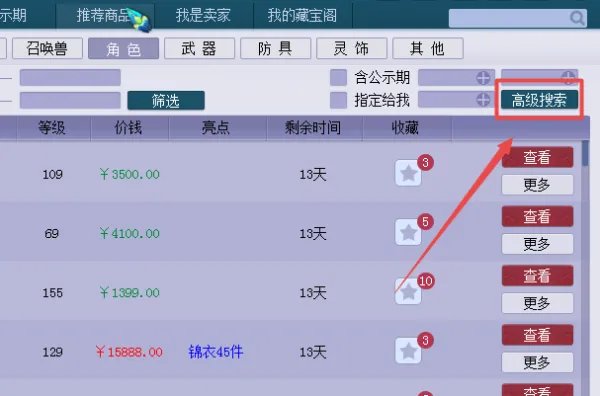Sort by the 剩余时间 column header

tap(313, 128)
